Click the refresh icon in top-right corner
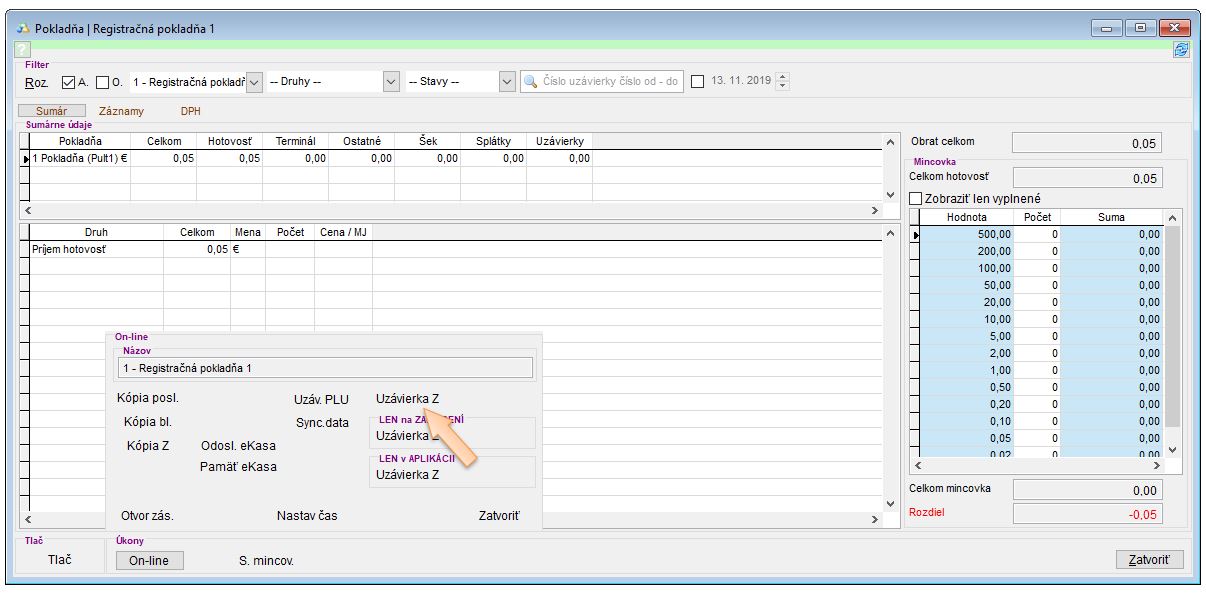The image size is (1206, 595). pyautogui.click(x=1181, y=50)
